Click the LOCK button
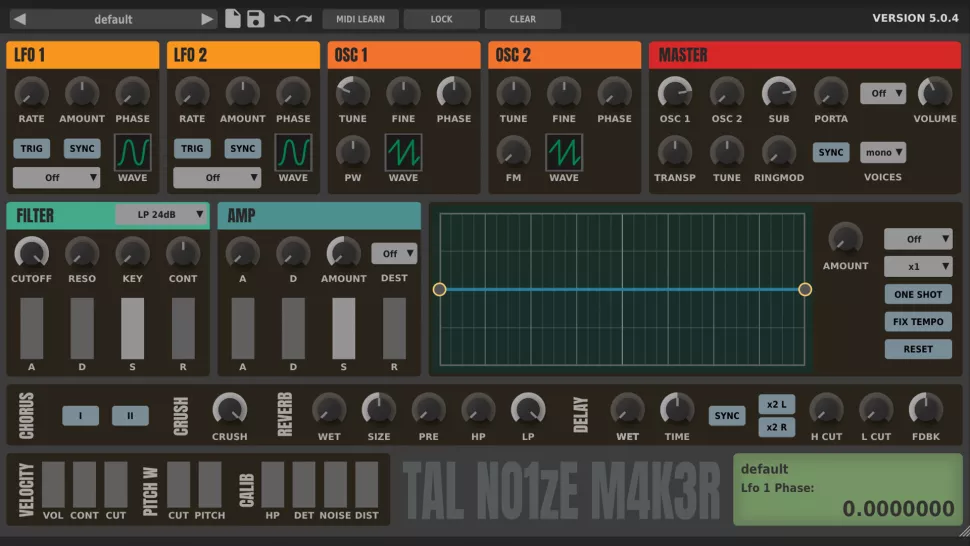Viewport: 970px width, 546px height. [x=442, y=19]
